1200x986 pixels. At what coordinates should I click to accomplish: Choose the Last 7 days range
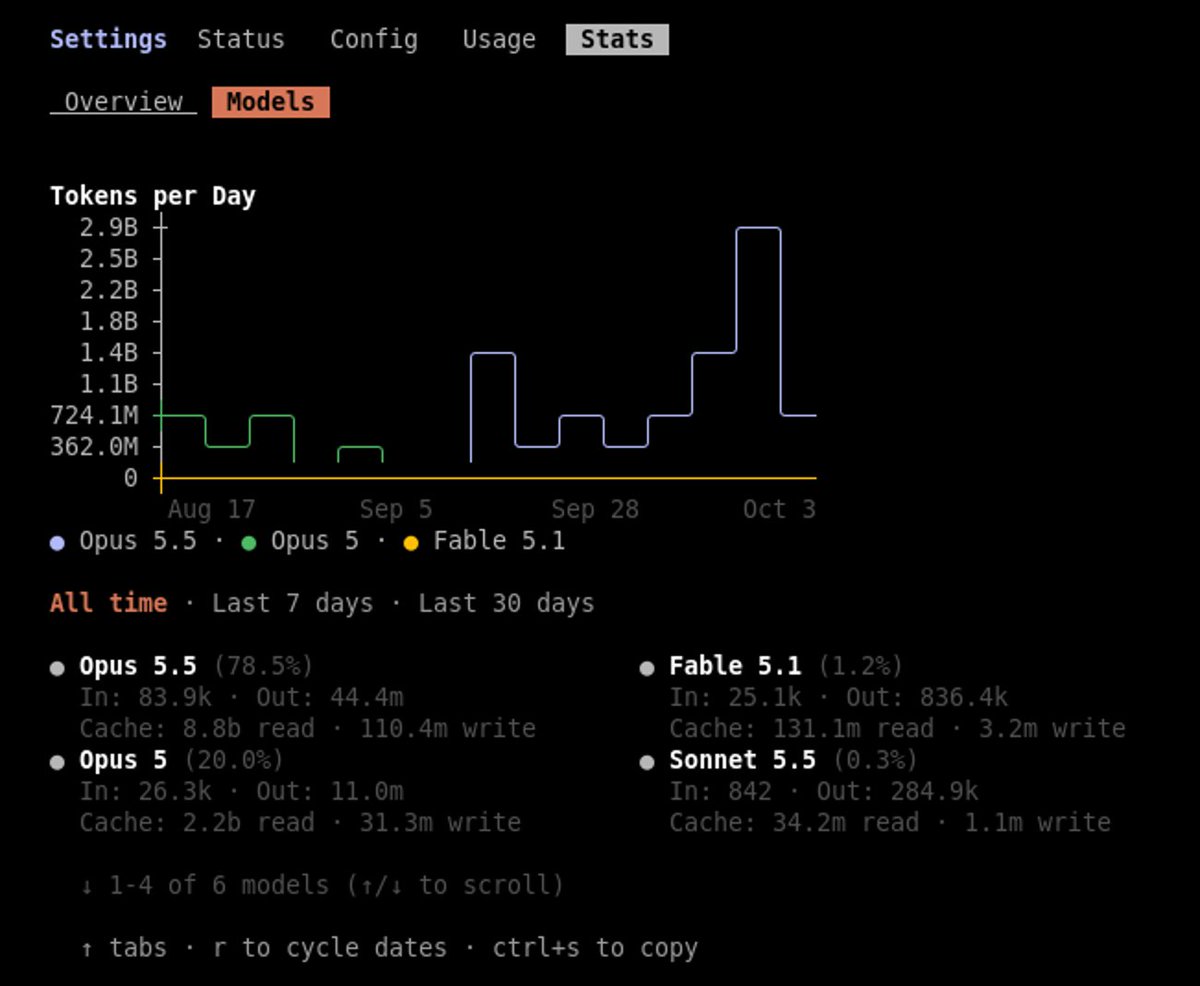[292, 603]
